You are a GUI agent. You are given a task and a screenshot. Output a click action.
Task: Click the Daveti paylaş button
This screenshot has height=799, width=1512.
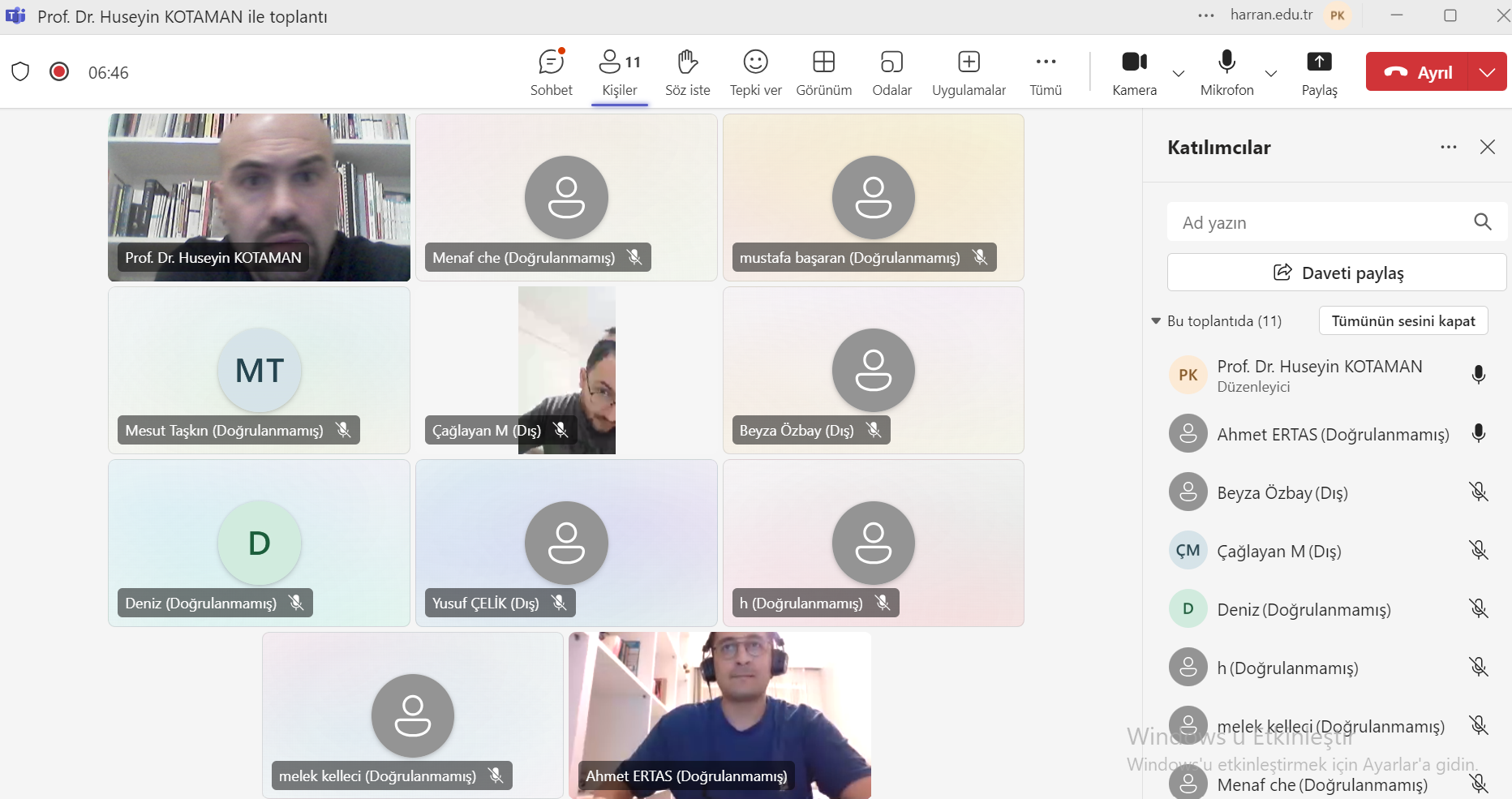(x=1336, y=273)
